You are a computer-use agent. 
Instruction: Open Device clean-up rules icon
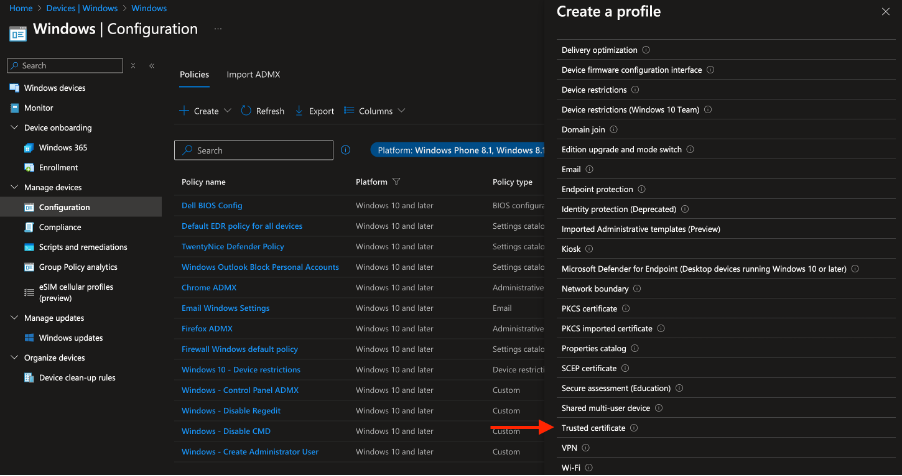pos(29,378)
